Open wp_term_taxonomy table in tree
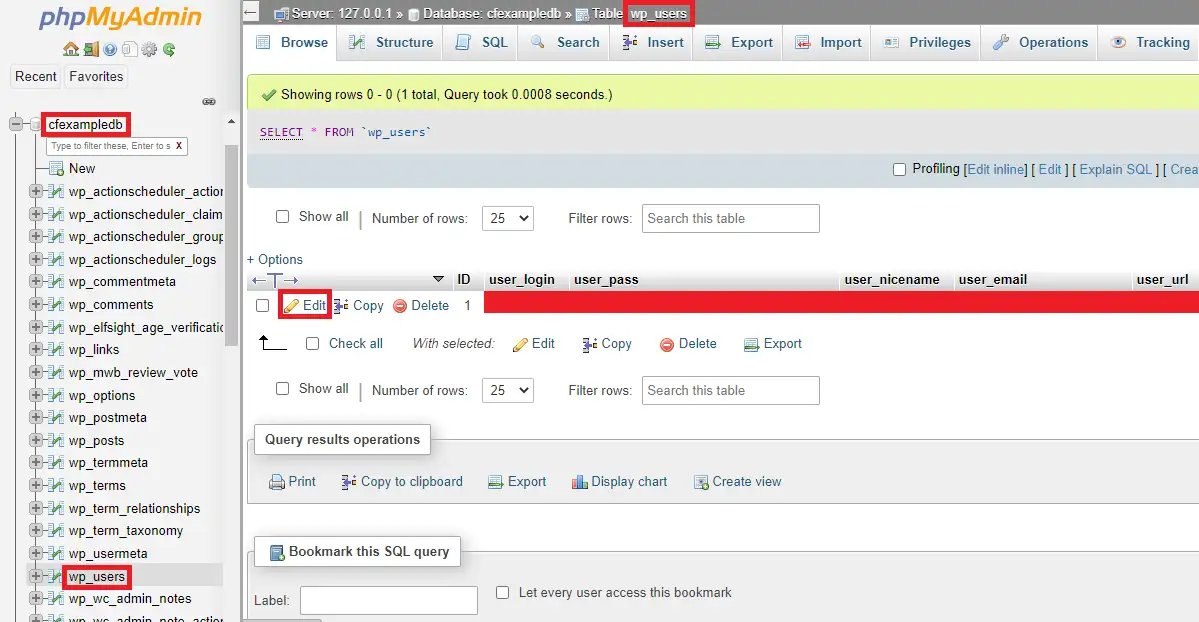Screen dimensions: 1199x622 [125, 531]
